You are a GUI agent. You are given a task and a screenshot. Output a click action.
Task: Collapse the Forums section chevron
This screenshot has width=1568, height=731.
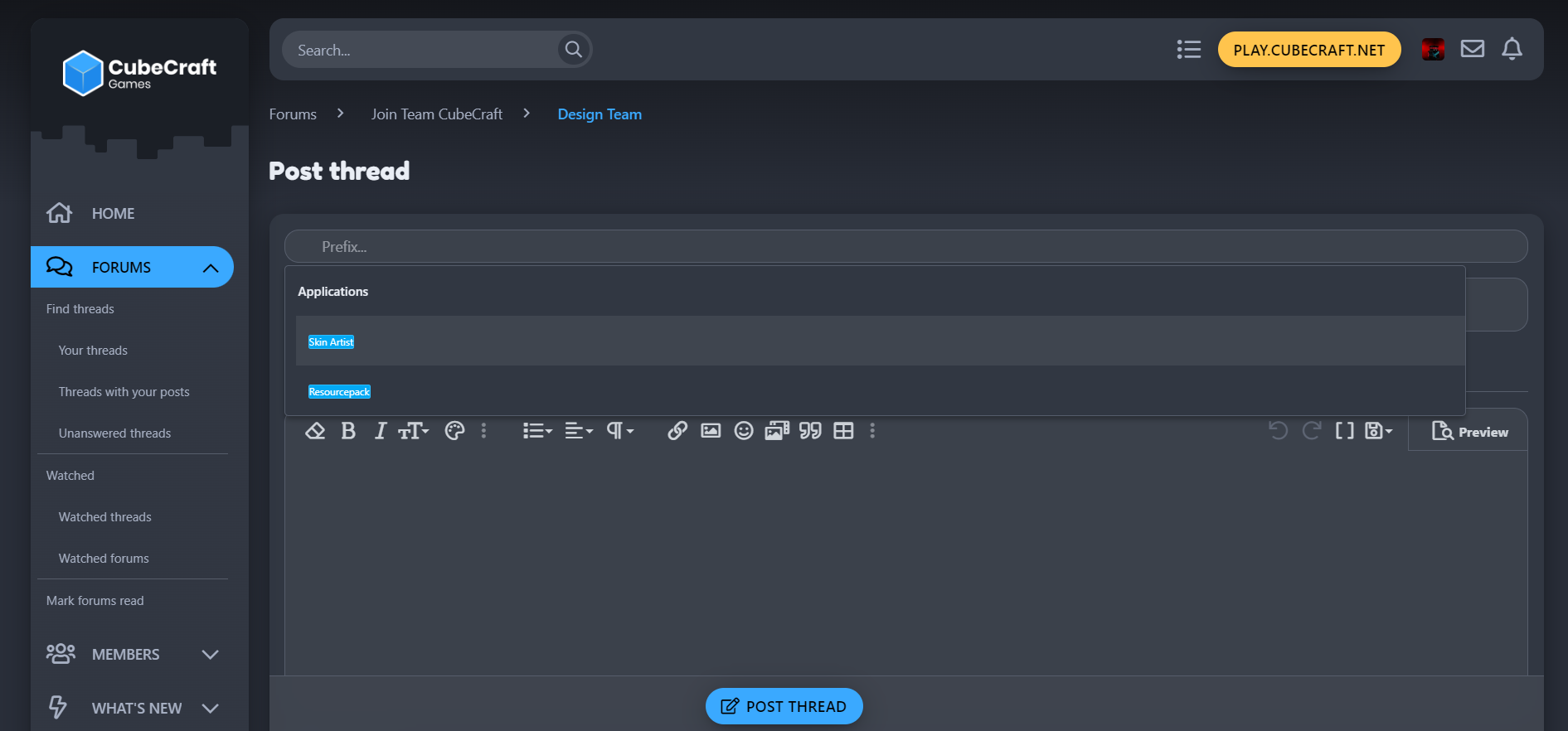211,268
